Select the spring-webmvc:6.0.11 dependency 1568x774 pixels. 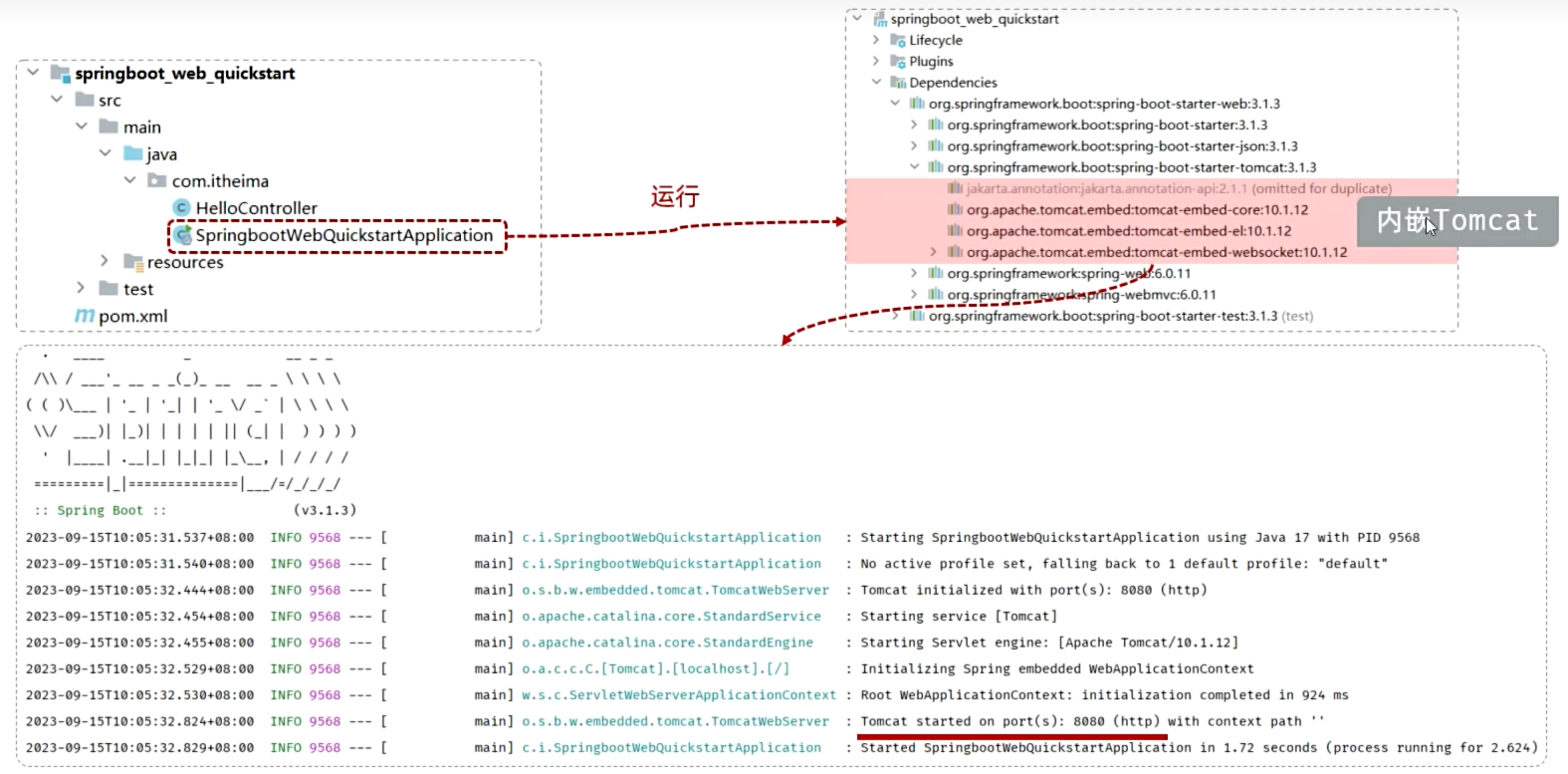pos(1081,295)
